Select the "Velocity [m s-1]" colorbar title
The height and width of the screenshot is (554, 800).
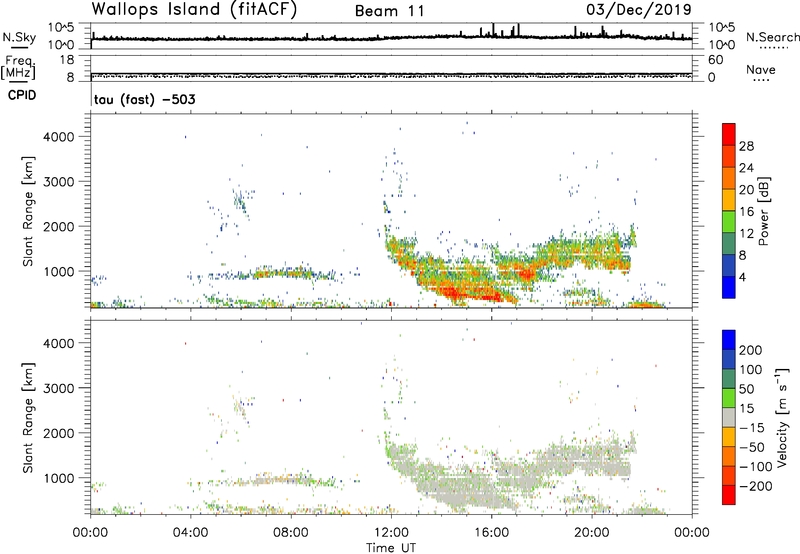(782, 417)
